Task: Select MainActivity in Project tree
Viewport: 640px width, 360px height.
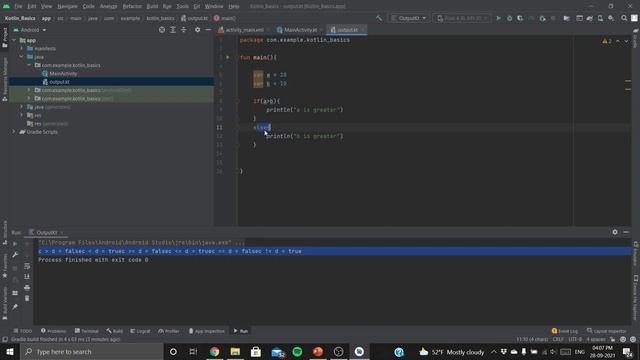Action: tap(63, 73)
